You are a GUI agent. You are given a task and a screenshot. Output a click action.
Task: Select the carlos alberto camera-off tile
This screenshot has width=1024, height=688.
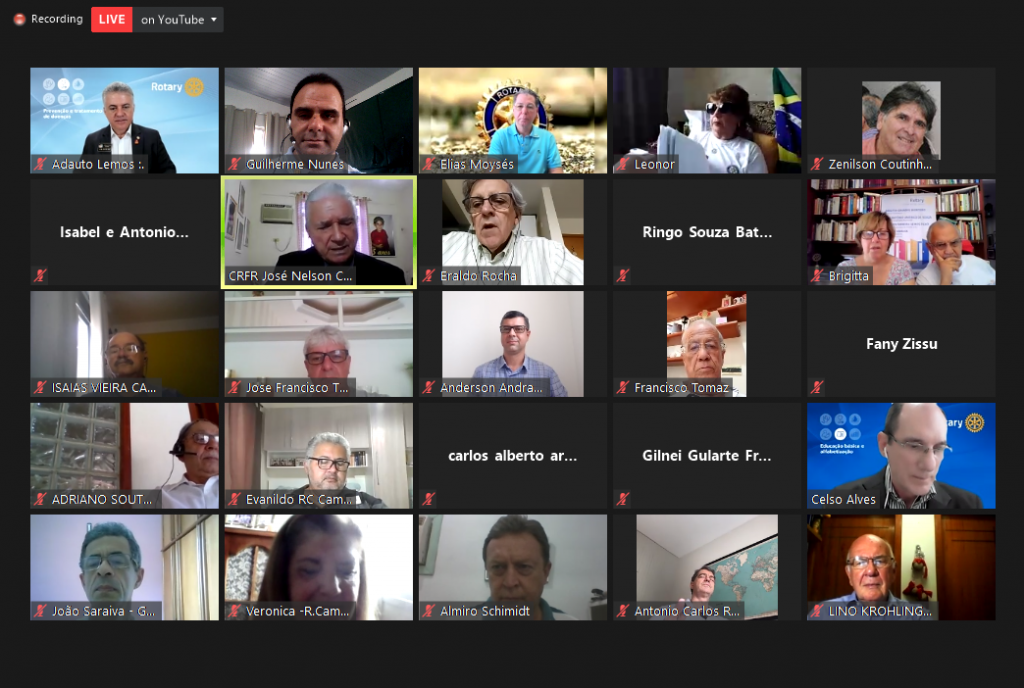pos(512,456)
